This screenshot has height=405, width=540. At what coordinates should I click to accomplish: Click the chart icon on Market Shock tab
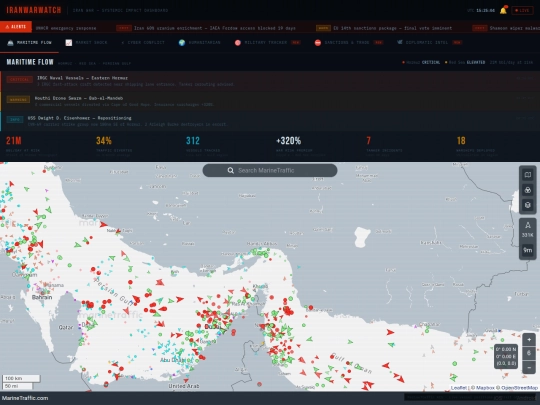69,43
